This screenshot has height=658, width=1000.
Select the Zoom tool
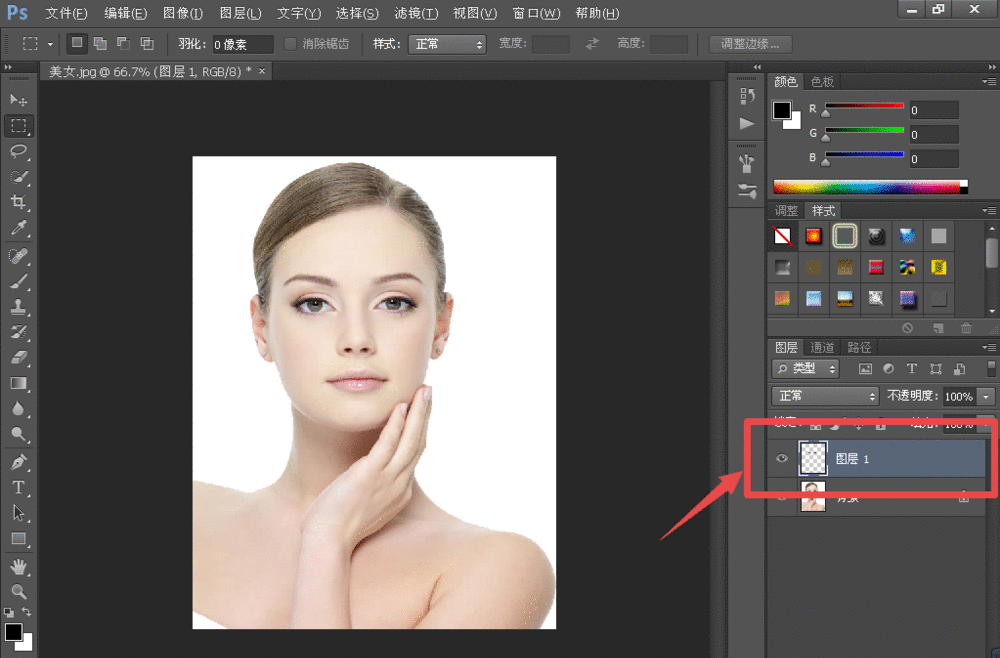pyautogui.click(x=18, y=591)
